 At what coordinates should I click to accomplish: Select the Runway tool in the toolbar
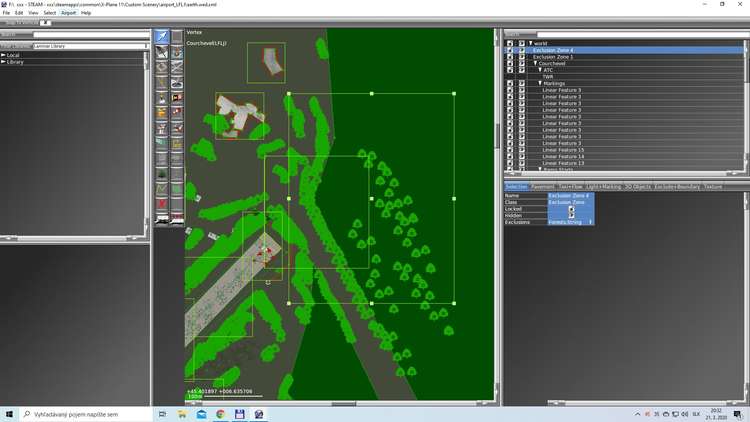(x=162, y=53)
